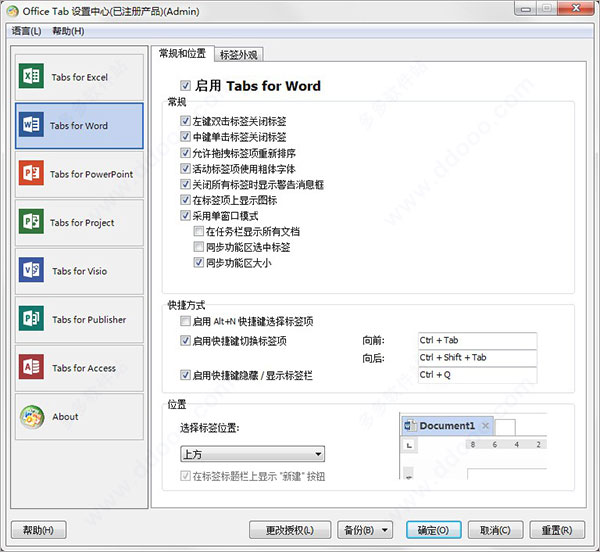Toggle 采用单窗口模式 checkbox
Image resolution: width=600 pixels, height=552 pixels.
[x=186, y=215]
